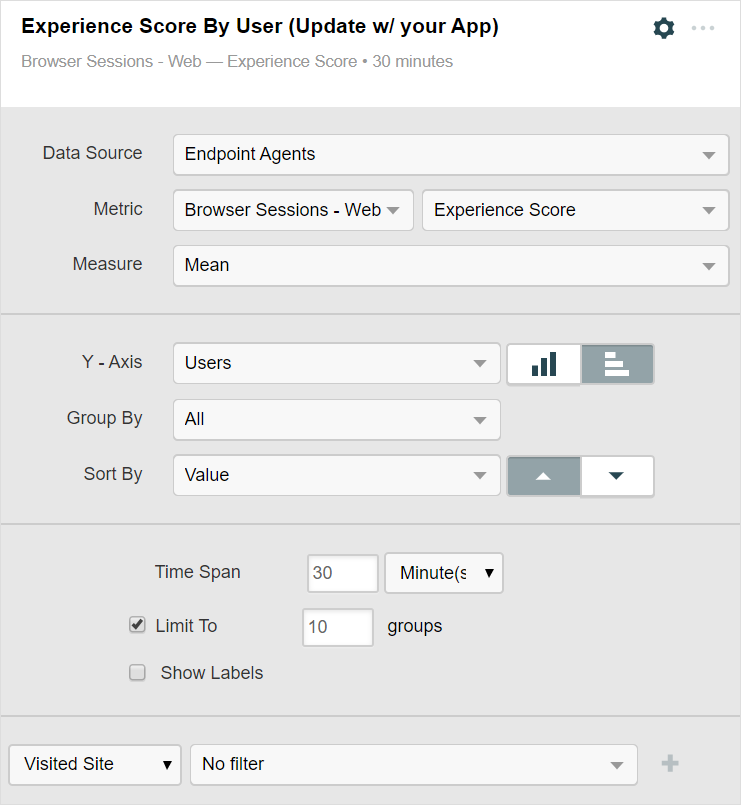Sort descending with the down arrow
Screen dimensions: 741x805
click(617, 476)
